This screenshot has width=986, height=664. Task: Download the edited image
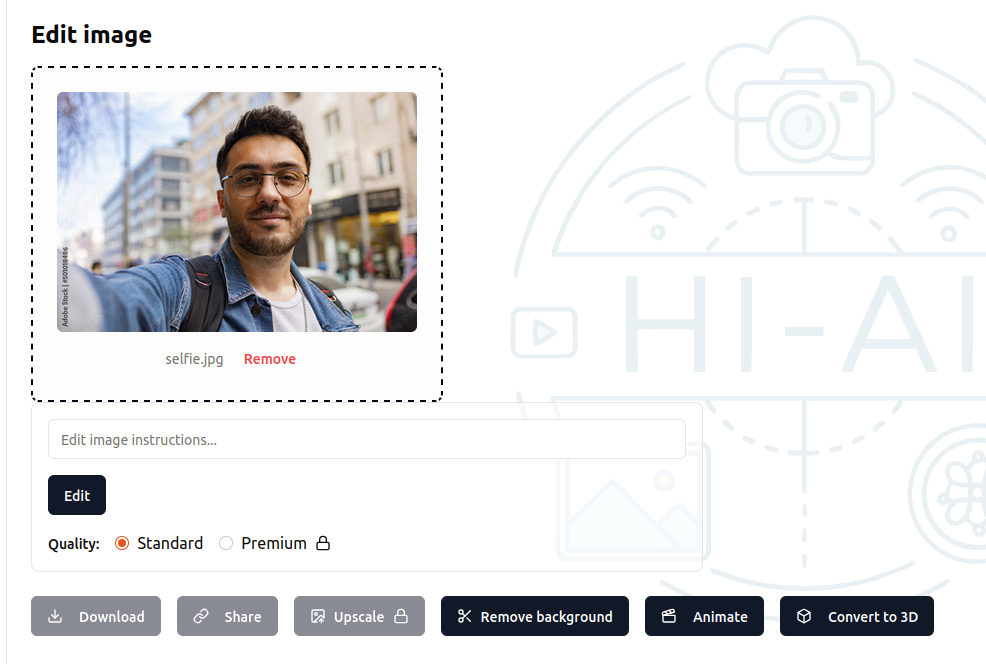click(96, 616)
